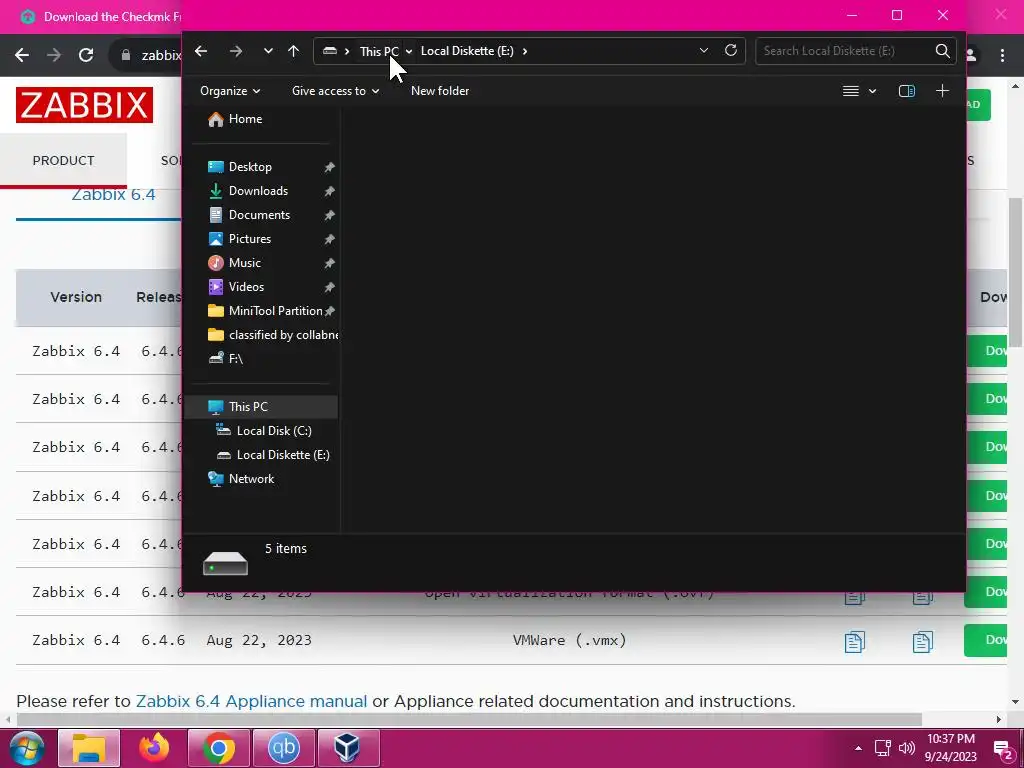1024x768 pixels.
Task: Click the browser tab Download the Checkmk
Action: coord(99,16)
